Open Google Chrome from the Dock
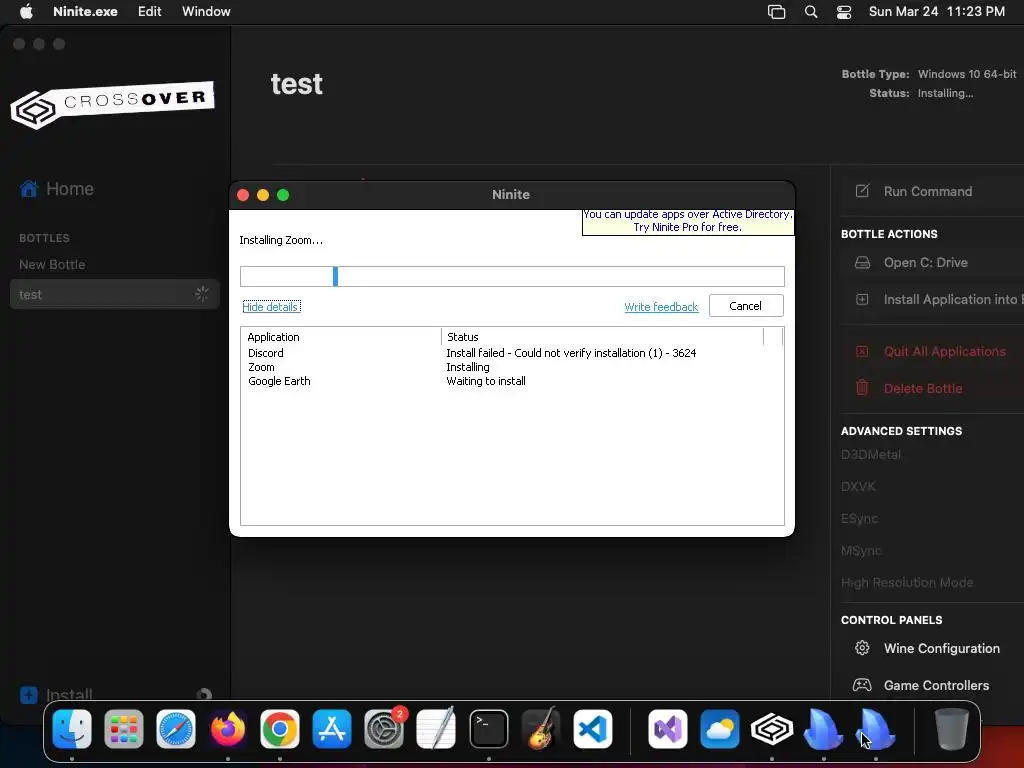The height and width of the screenshot is (768, 1024). (280, 729)
